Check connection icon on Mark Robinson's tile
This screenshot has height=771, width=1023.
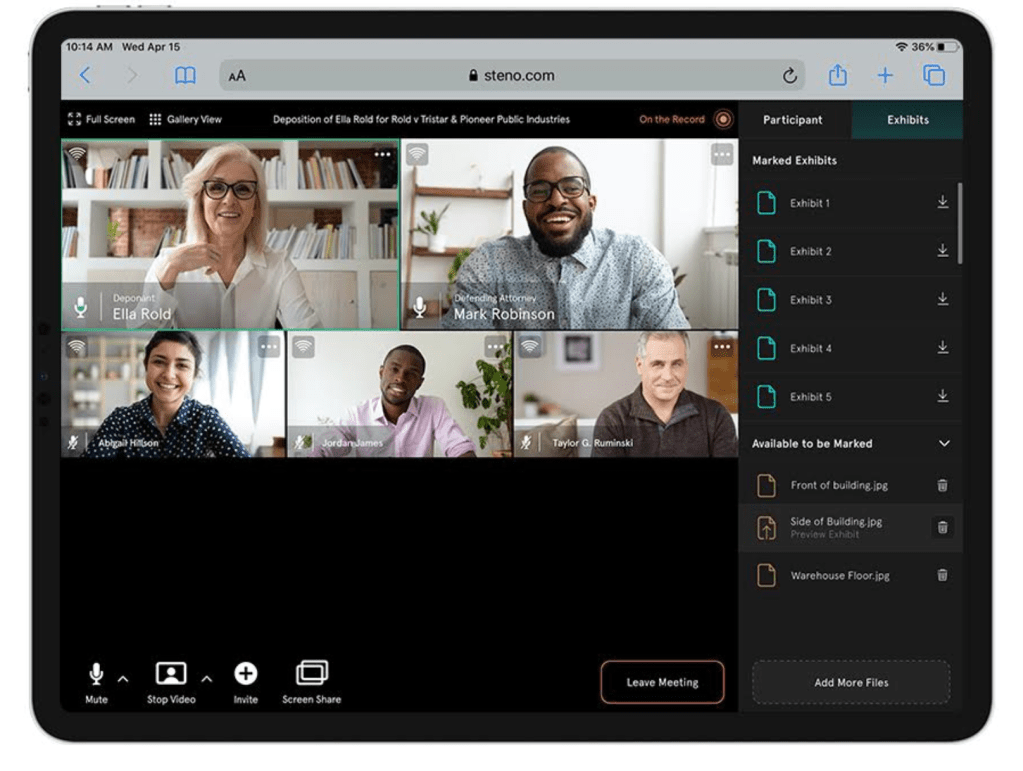[x=417, y=154]
